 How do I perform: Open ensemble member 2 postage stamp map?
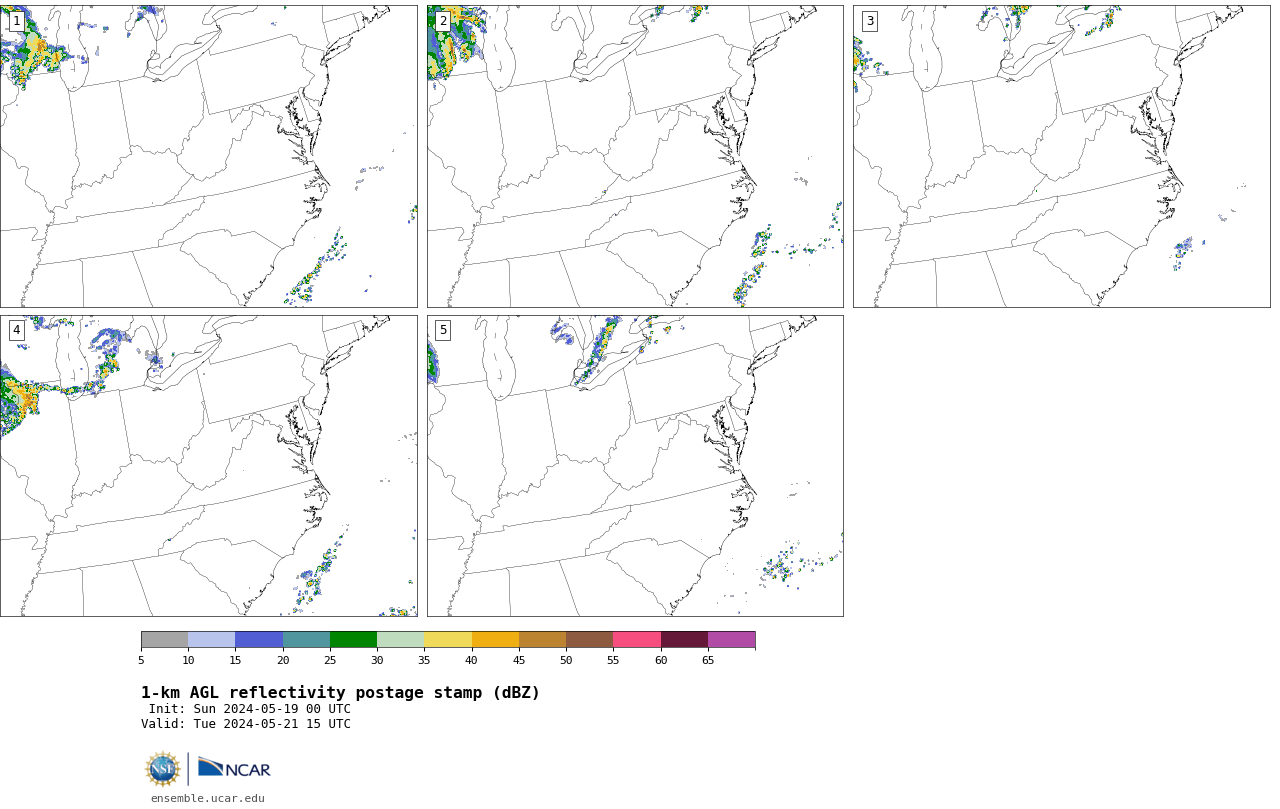(635, 156)
